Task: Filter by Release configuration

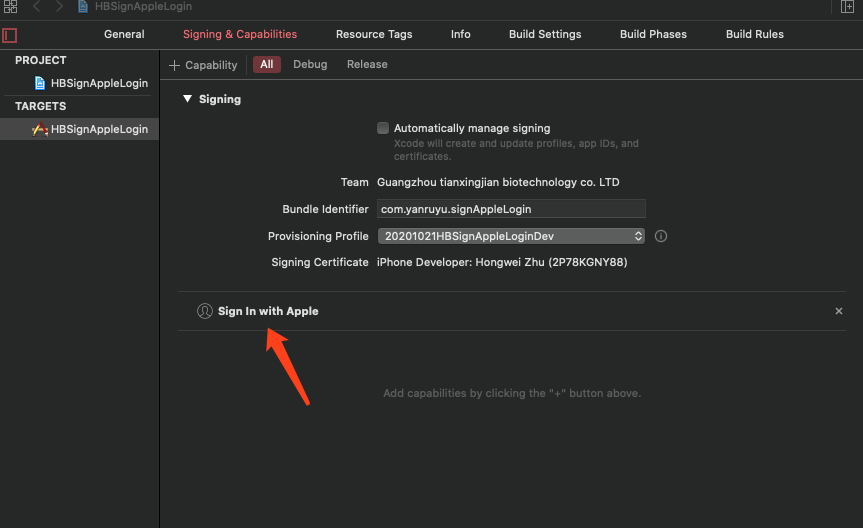Action: [x=367, y=64]
